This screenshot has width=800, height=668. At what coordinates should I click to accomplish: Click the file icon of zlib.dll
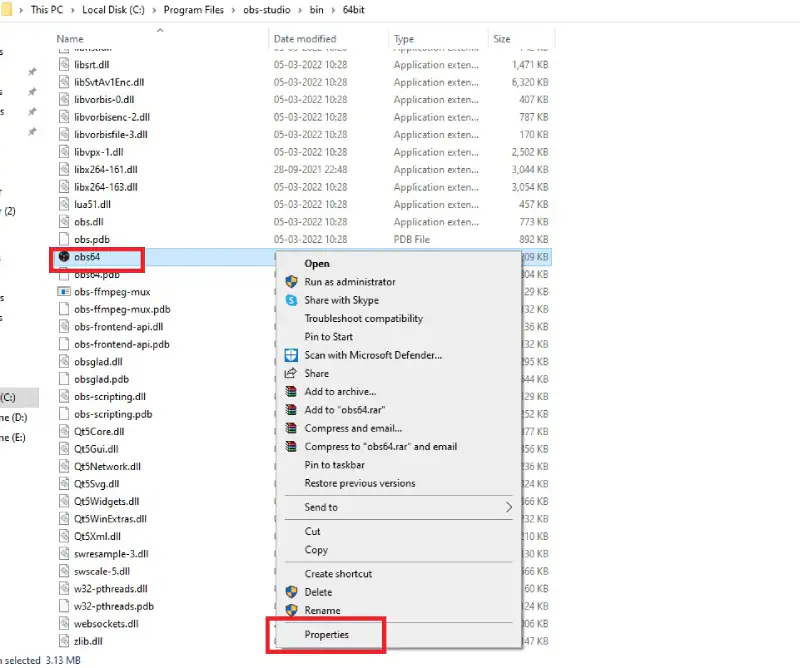64,641
